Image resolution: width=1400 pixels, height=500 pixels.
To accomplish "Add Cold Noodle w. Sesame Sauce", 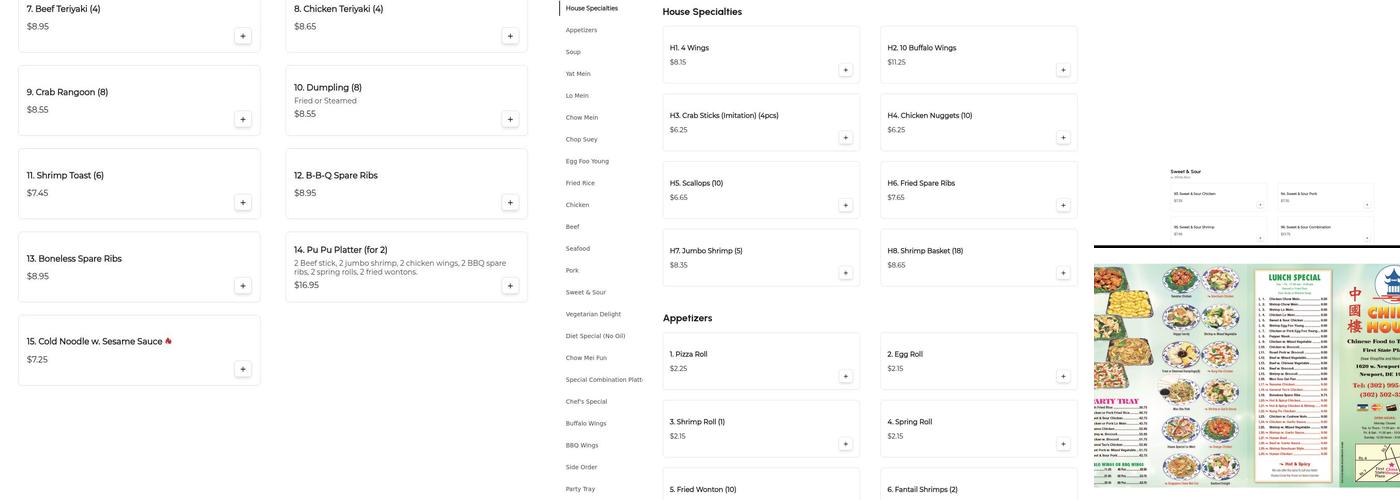I will pyautogui.click(x=242, y=369).
